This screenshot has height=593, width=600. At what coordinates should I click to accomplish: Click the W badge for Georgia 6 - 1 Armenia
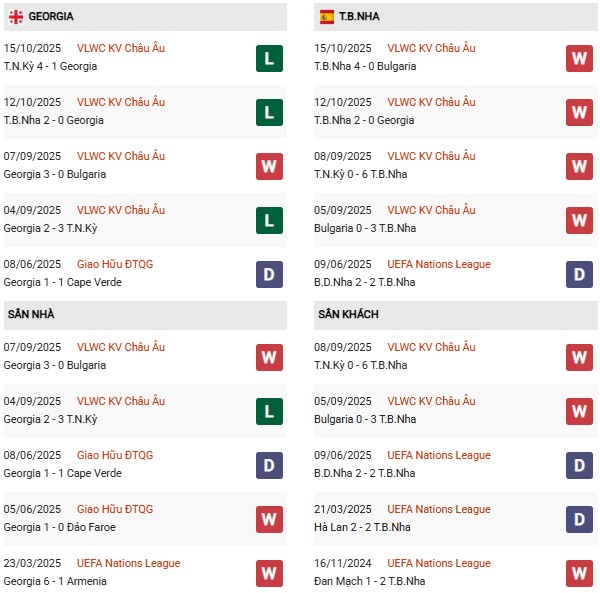(269, 573)
